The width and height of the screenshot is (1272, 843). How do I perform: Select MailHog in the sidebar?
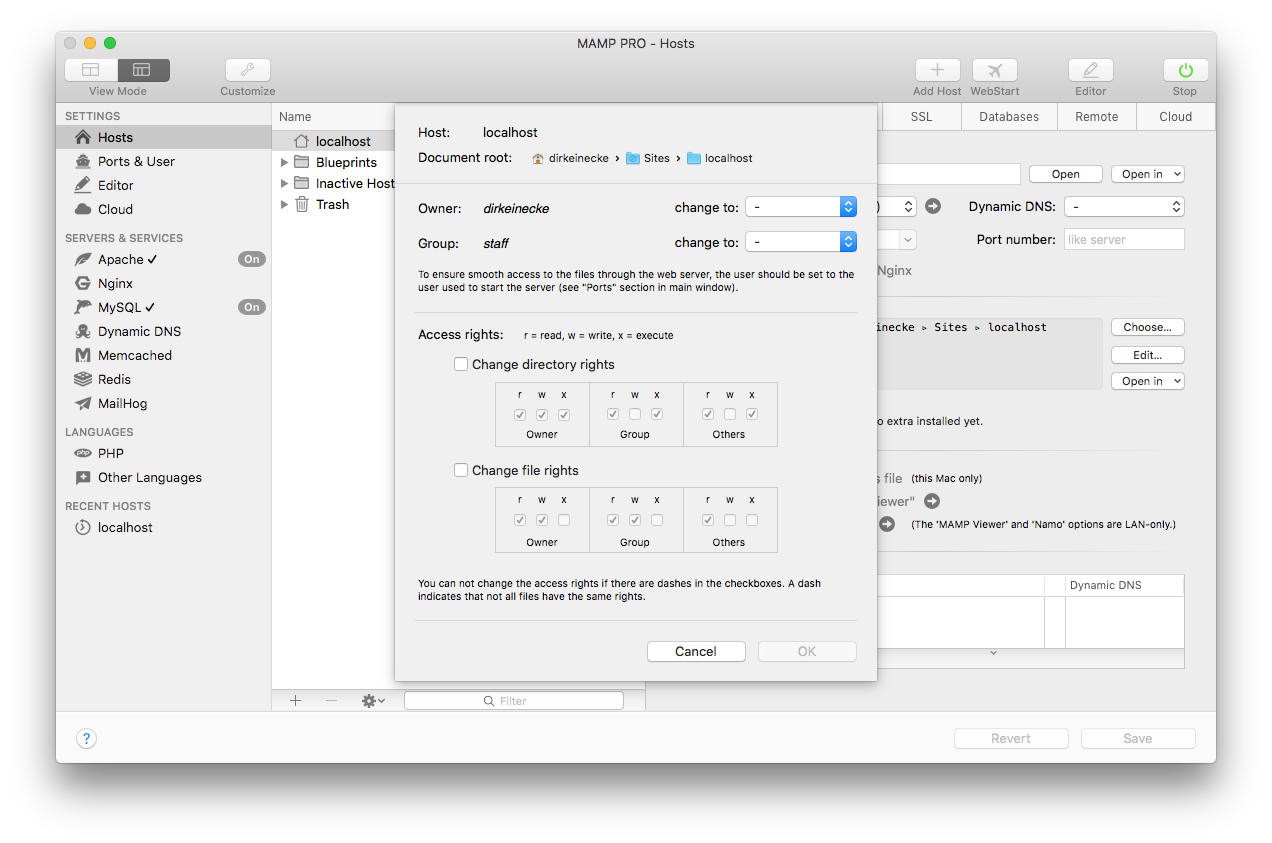[122, 403]
